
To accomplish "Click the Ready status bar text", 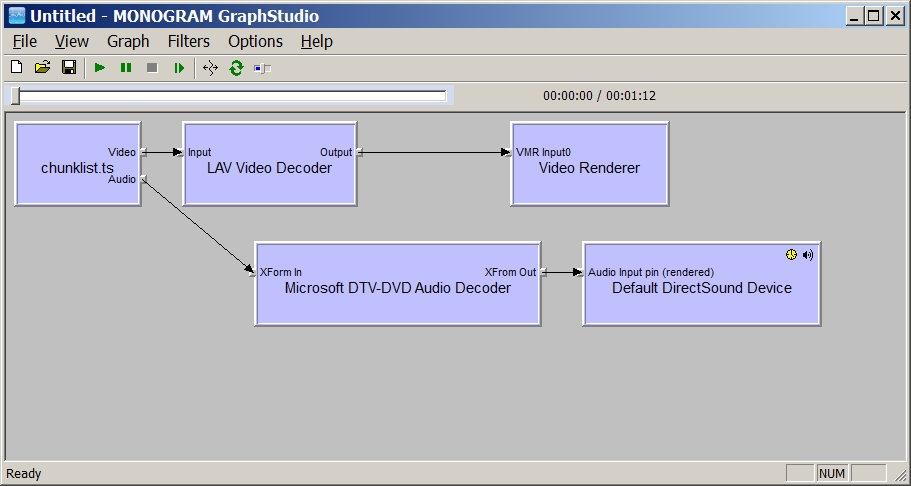I will tap(24, 473).
